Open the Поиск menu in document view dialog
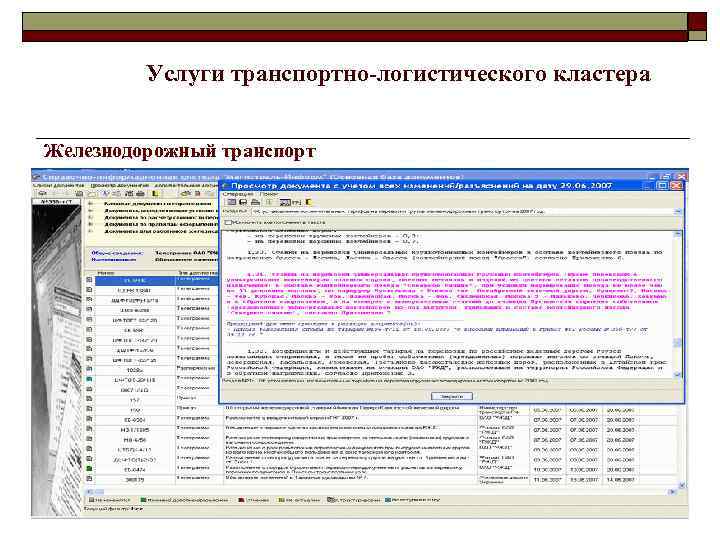 point(268,194)
